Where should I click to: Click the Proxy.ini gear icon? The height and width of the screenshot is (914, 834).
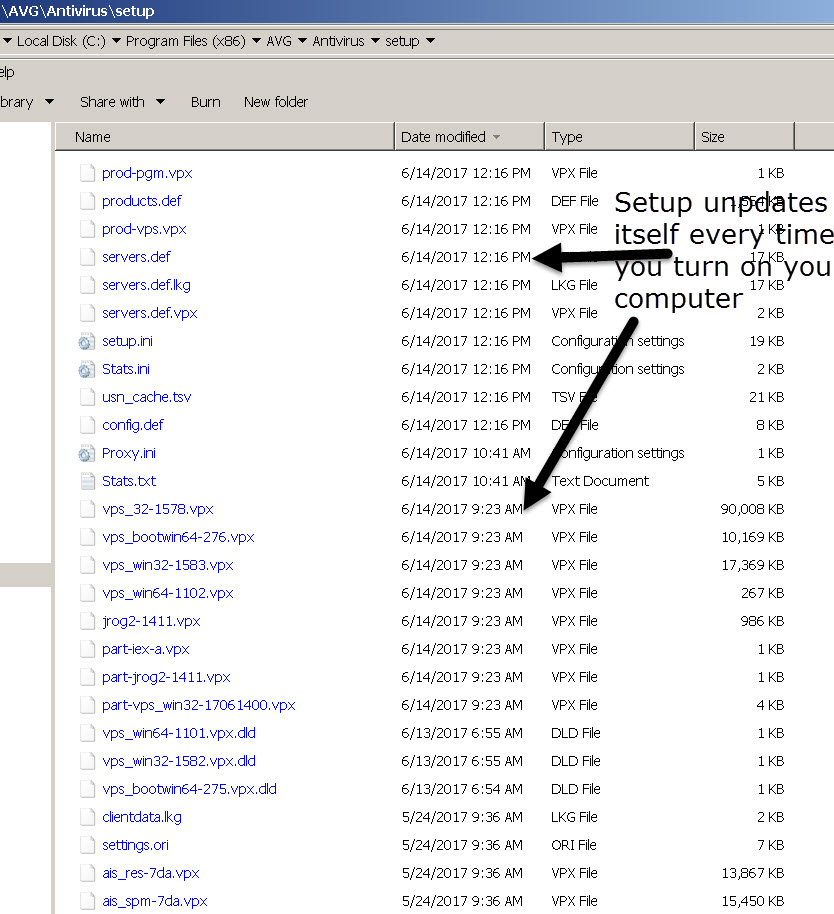coord(87,454)
